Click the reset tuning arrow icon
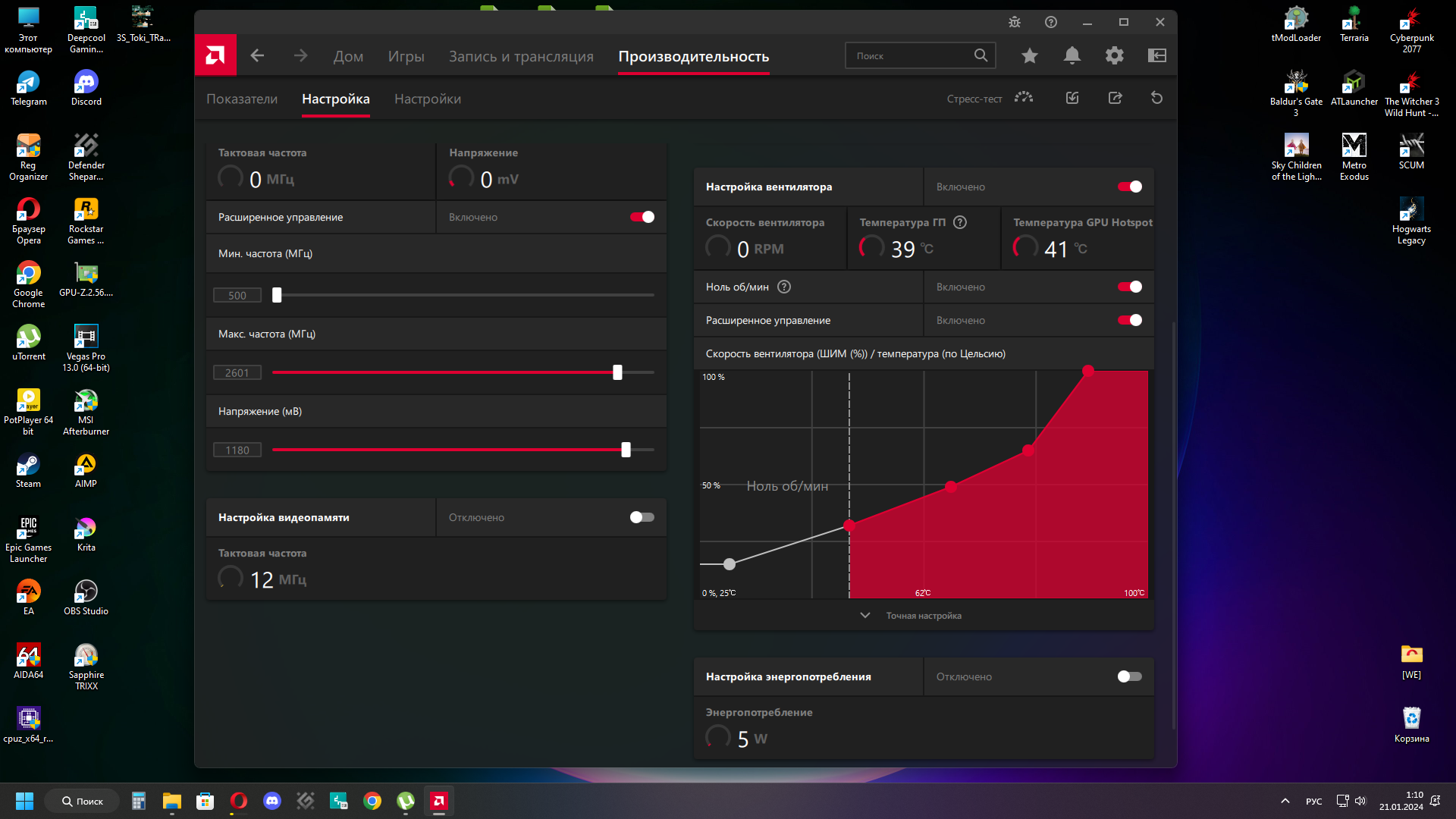 (x=1156, y=98)
